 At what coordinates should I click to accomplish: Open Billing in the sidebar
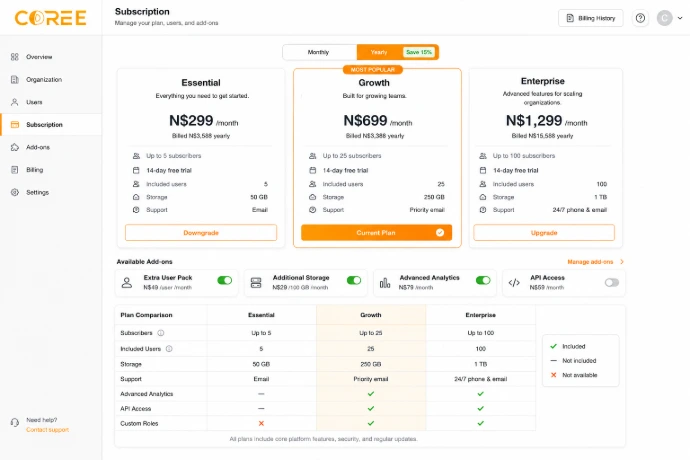51,170
